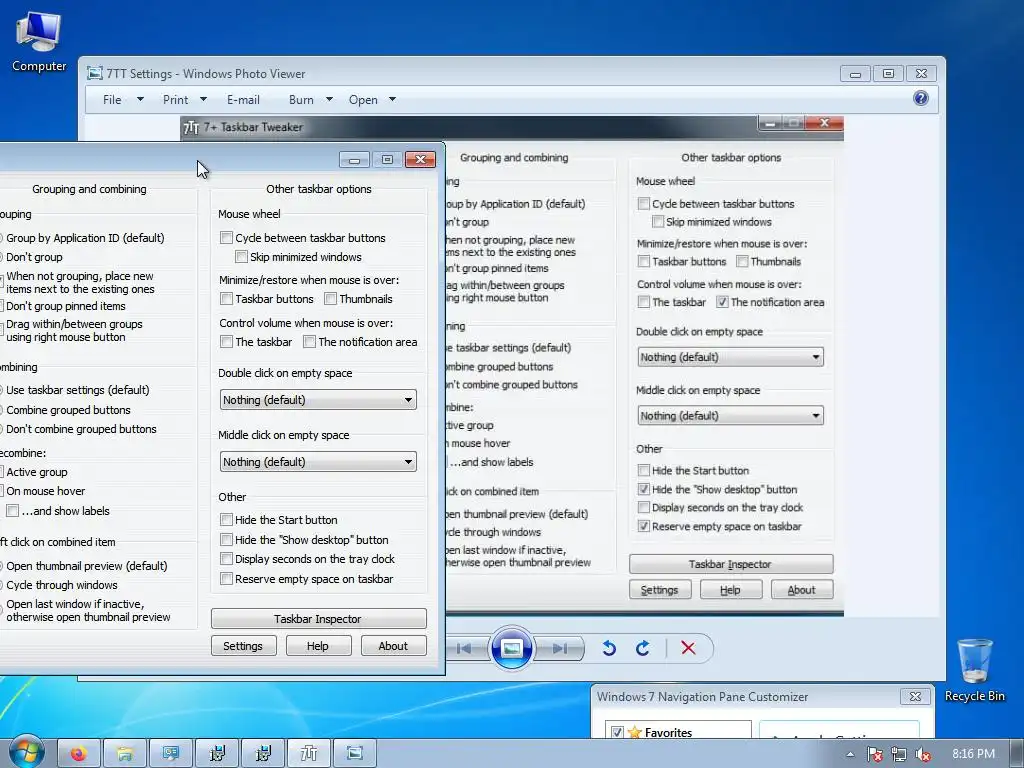Select Don't group option
The width and height of the screenshot is (1024, 768).
(34, 257)
